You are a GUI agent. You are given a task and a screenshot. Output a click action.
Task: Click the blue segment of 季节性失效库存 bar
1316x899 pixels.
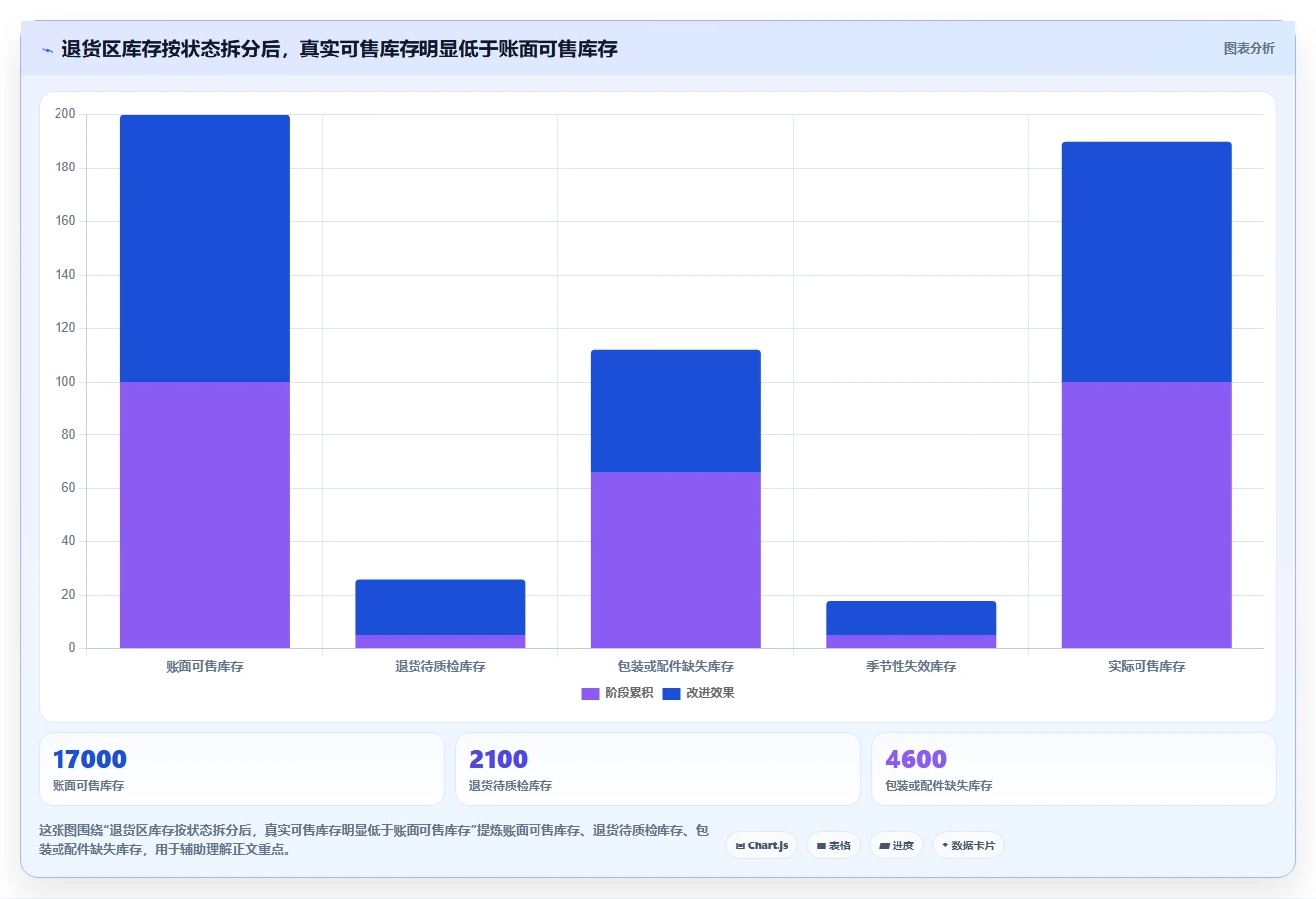(911, 618)
